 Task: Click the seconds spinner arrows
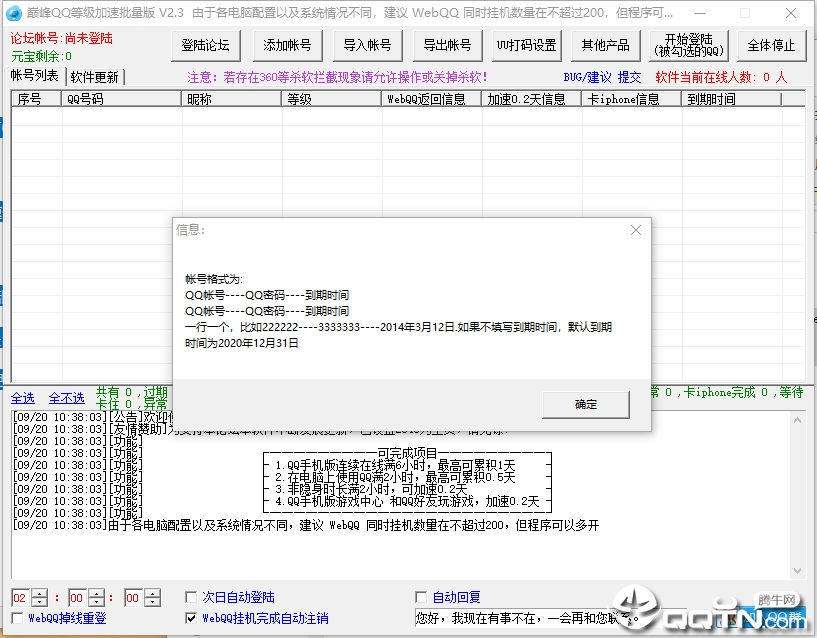152,597
